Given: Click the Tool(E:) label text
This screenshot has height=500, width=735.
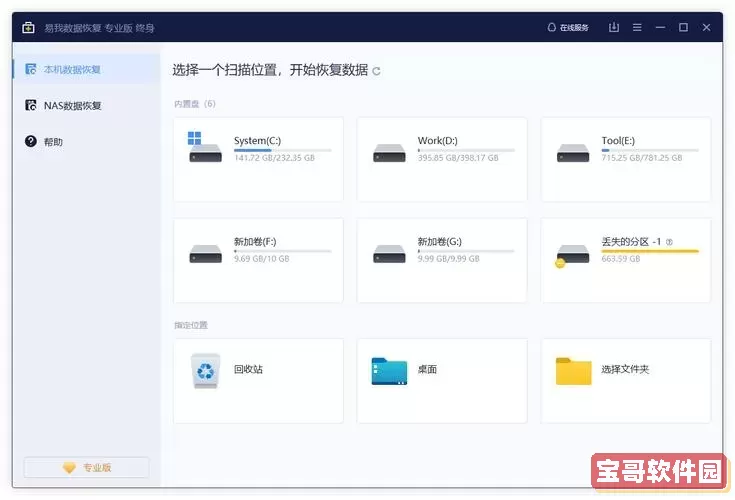Looking at the screenshot, I should 618,141.
